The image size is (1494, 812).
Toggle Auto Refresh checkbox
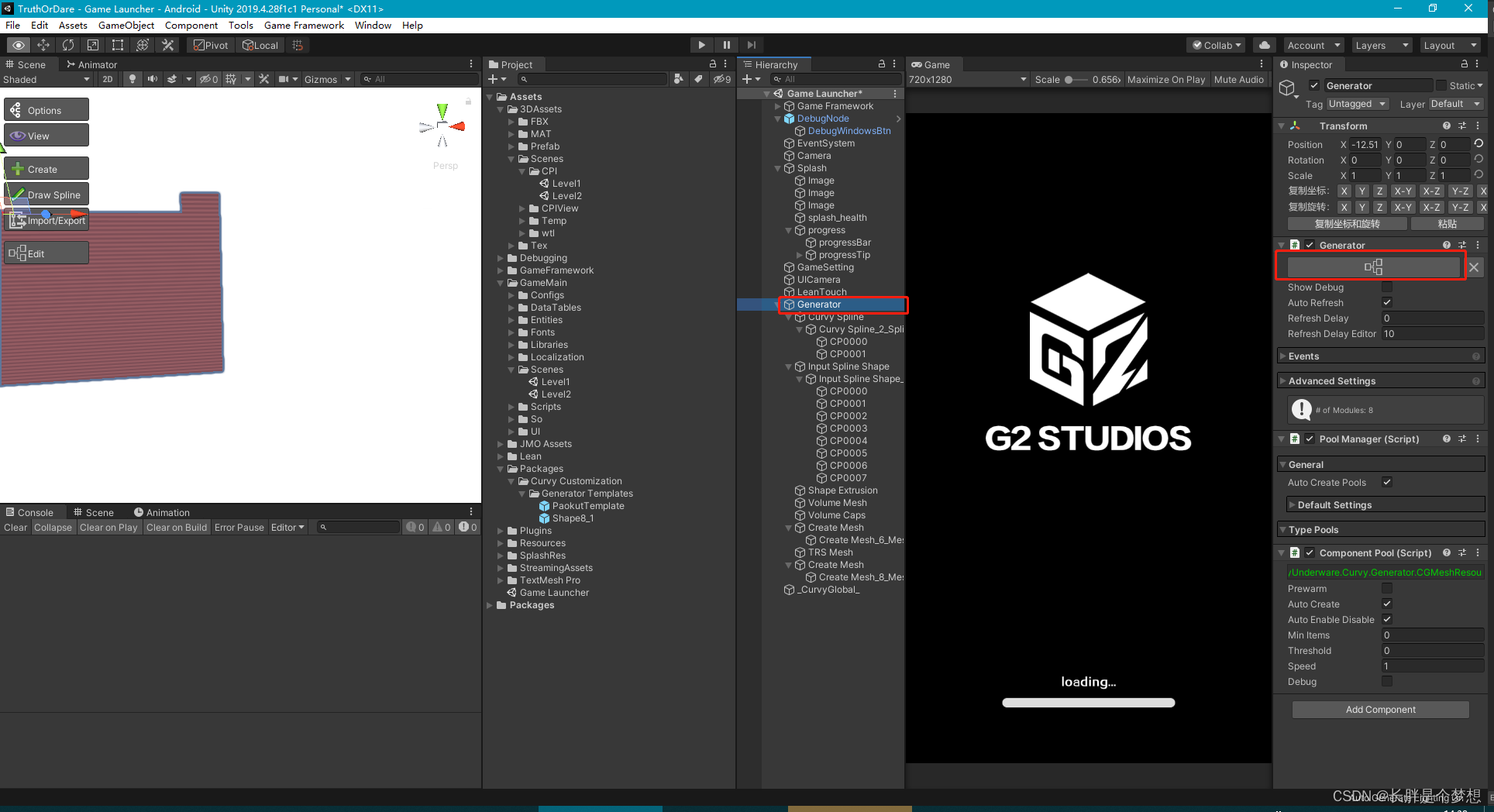click(1387, 303)
